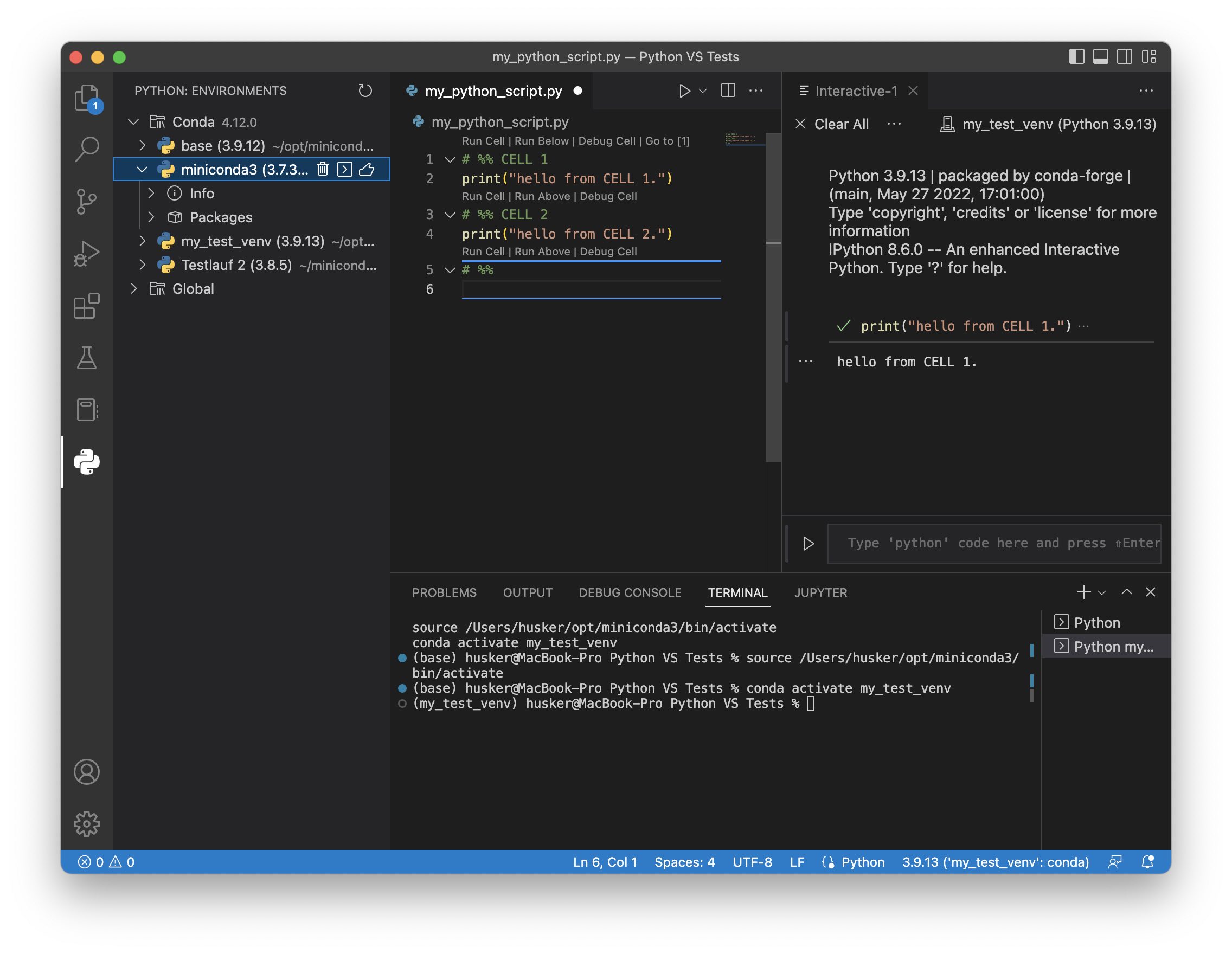1232x954 pixels.
Task: Fold the CELL 2 code region
Action: point(450,215)
